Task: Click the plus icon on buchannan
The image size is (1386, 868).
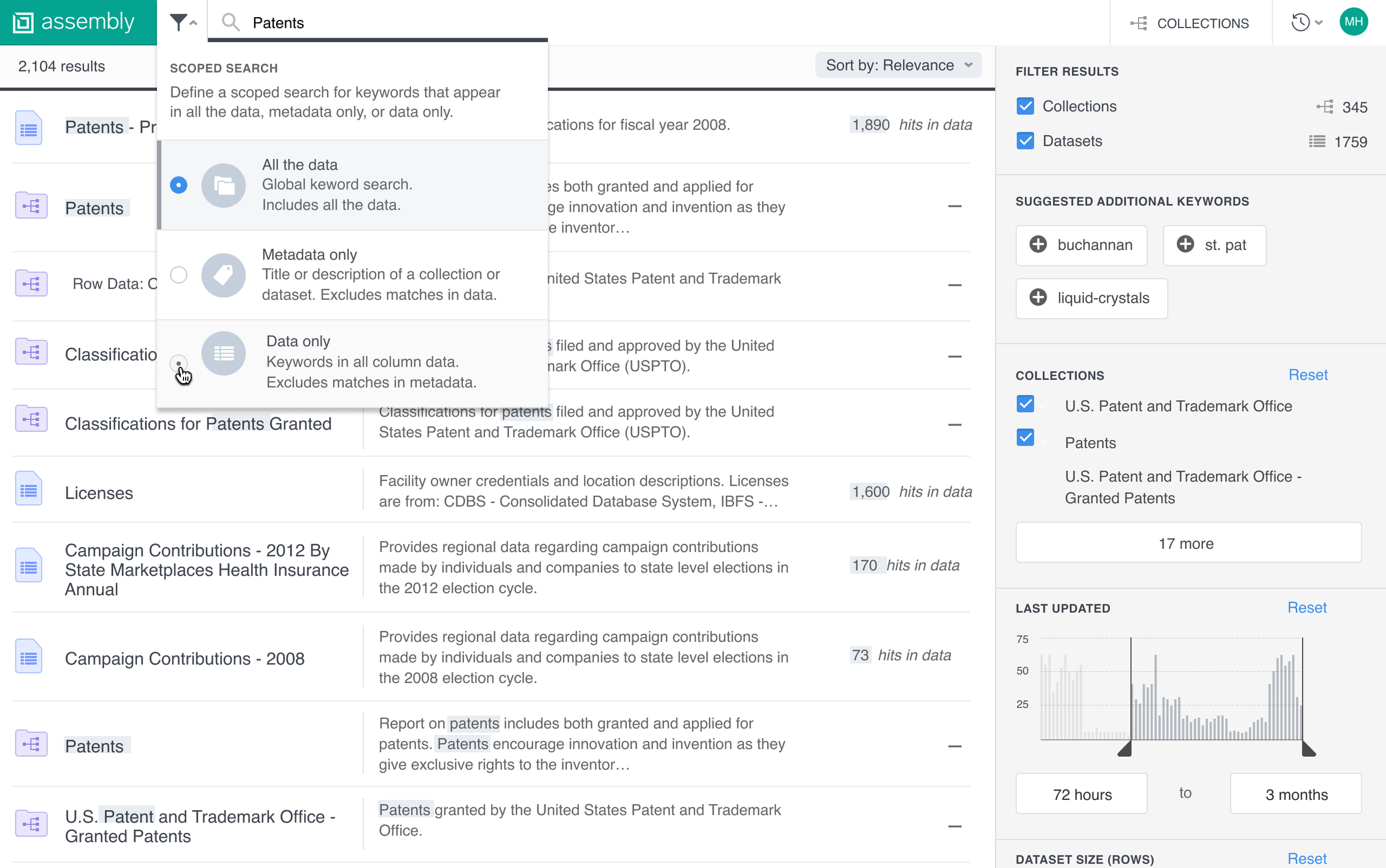Action: pyautogui.click(x=1037, y=244)
